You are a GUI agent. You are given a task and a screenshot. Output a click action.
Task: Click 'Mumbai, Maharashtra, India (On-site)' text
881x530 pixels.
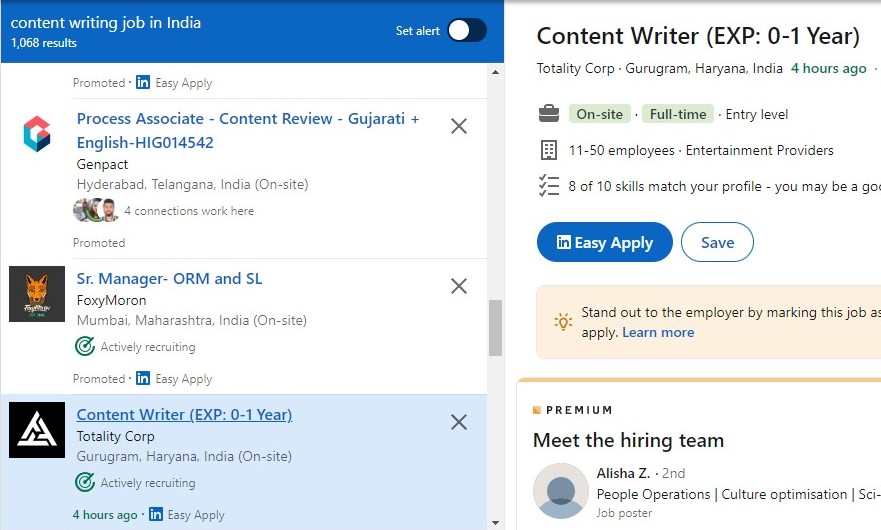pos(192,320)
